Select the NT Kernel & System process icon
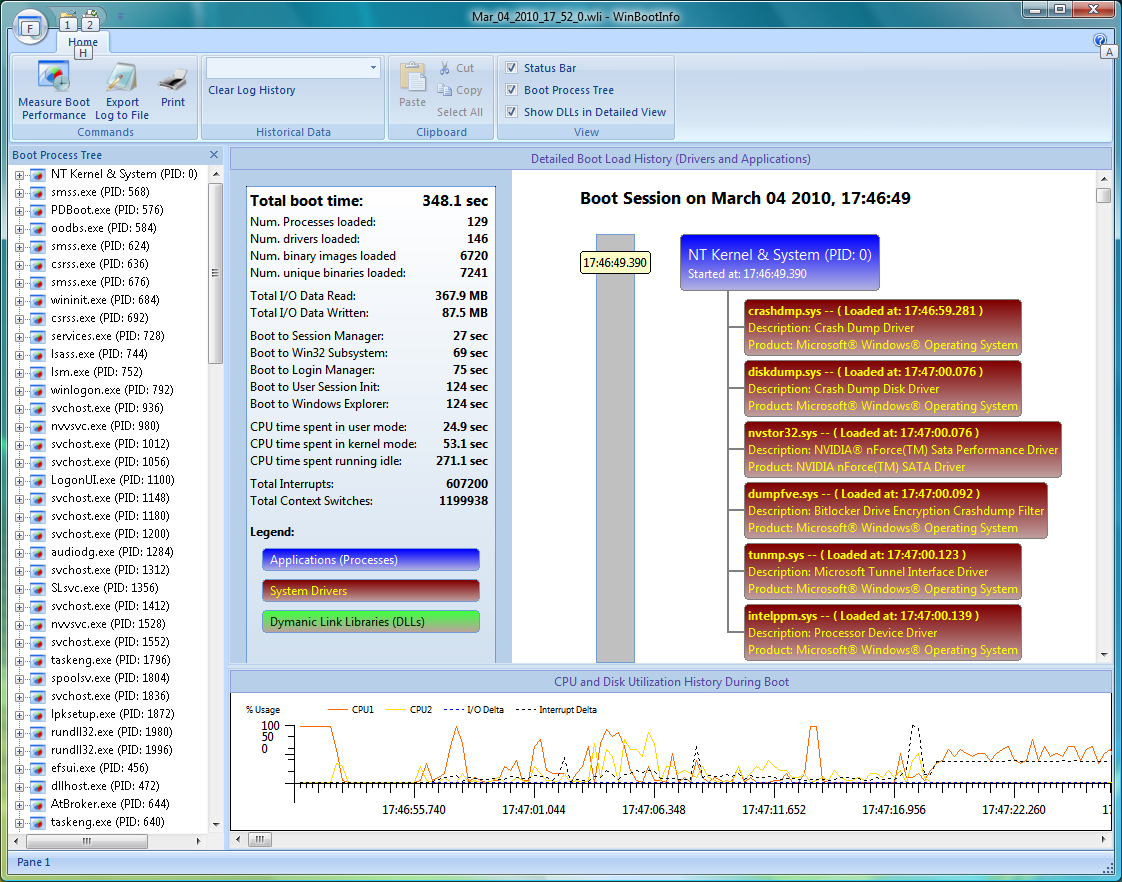 pyautogui.click(x=38, y=175)
